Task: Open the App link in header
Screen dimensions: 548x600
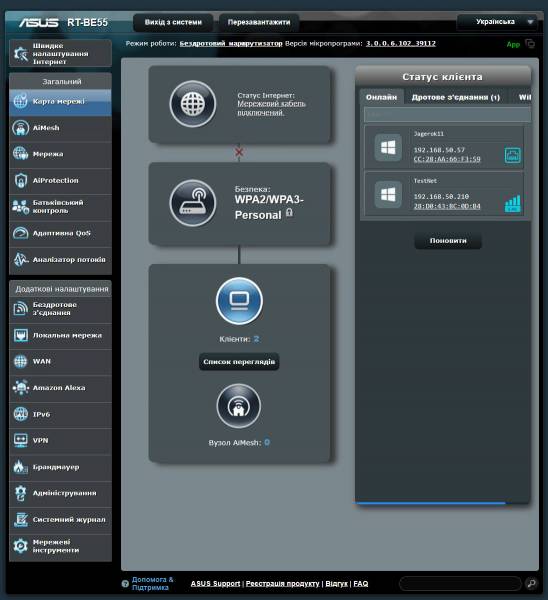Action: (513, 44)
